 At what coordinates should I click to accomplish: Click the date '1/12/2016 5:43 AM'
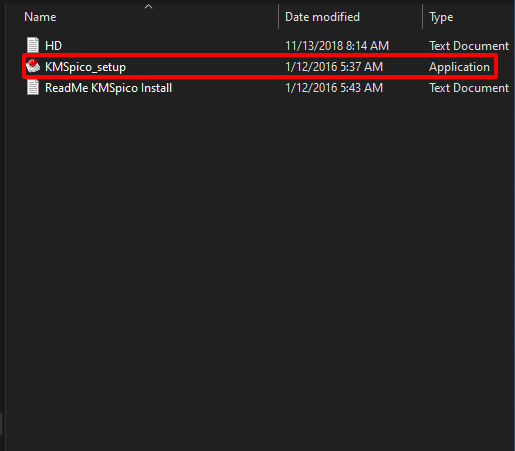point(334,88)
